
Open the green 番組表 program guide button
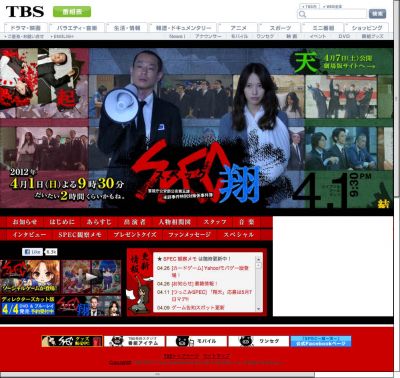pyautogui.click(x=72, y=12)
